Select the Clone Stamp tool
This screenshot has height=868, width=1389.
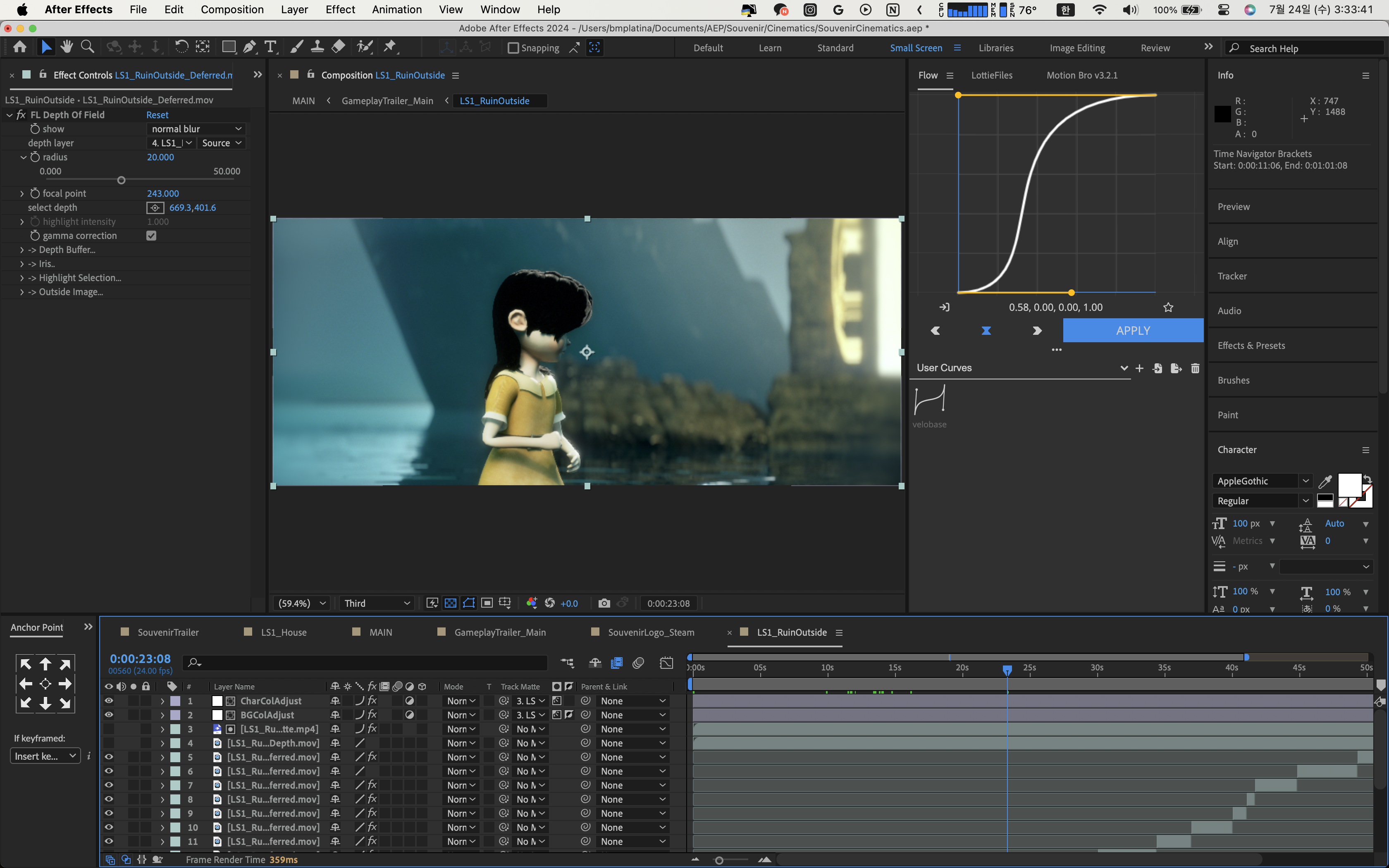coord(317,47)
